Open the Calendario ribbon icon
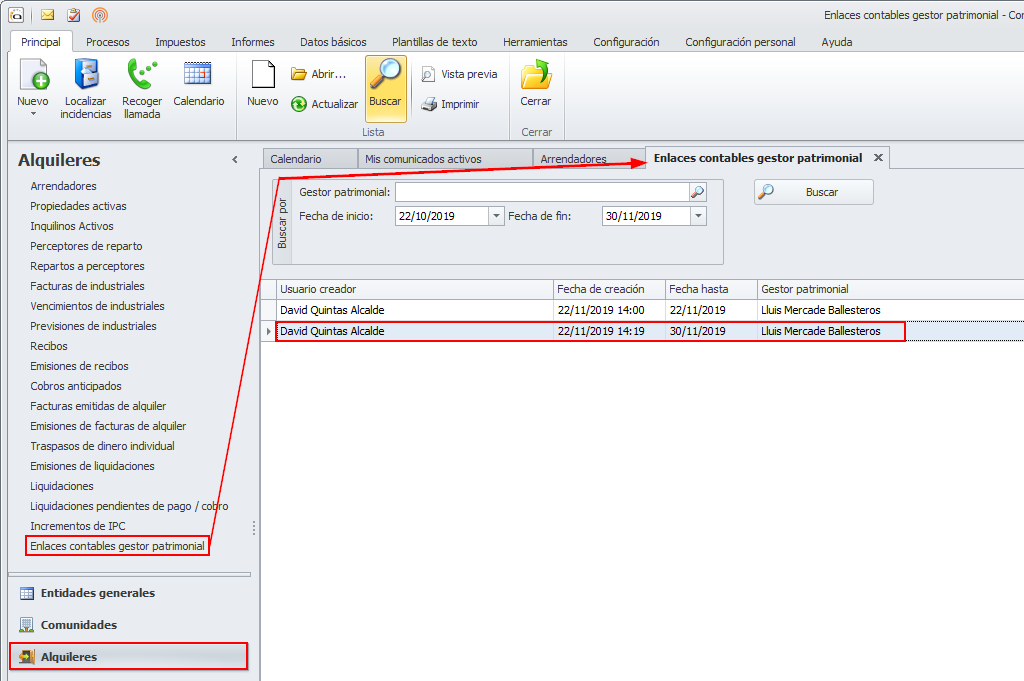The width and height of the screenshot is (1024, 681). click(x=198, y=76)
